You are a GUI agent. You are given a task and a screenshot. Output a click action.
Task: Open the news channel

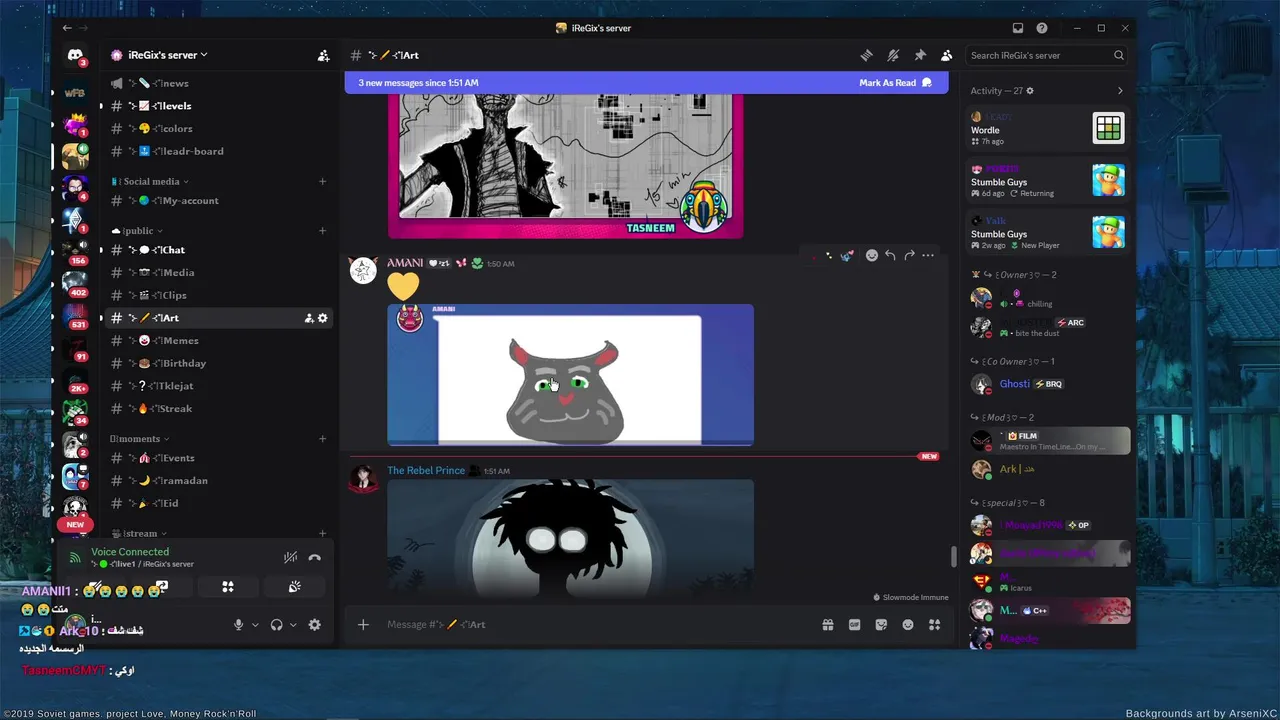220,83
